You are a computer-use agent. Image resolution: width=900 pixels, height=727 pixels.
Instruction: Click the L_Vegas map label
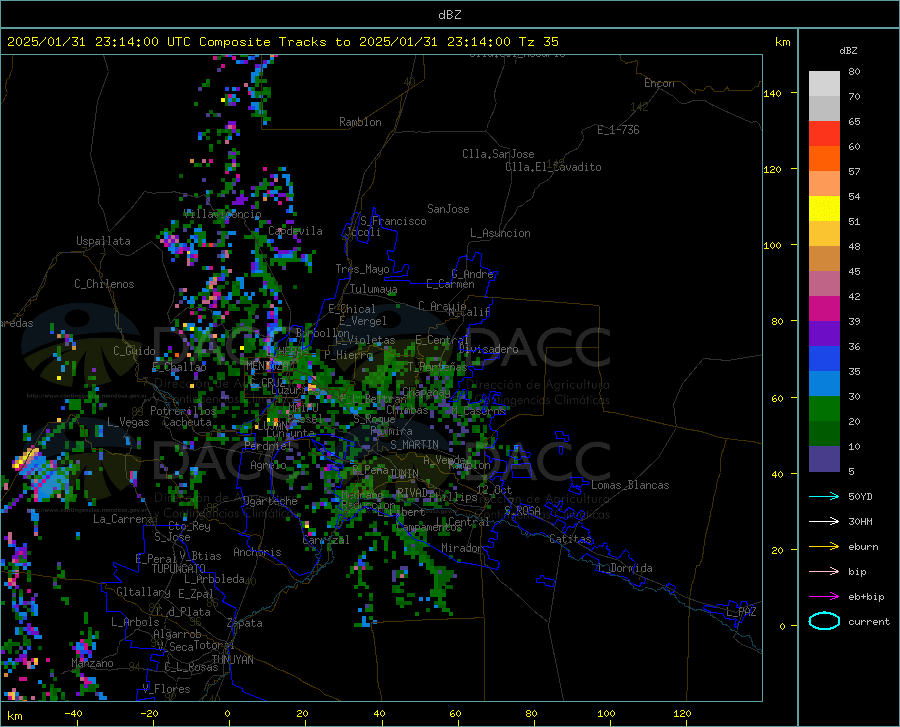click(x=128, y=422)
